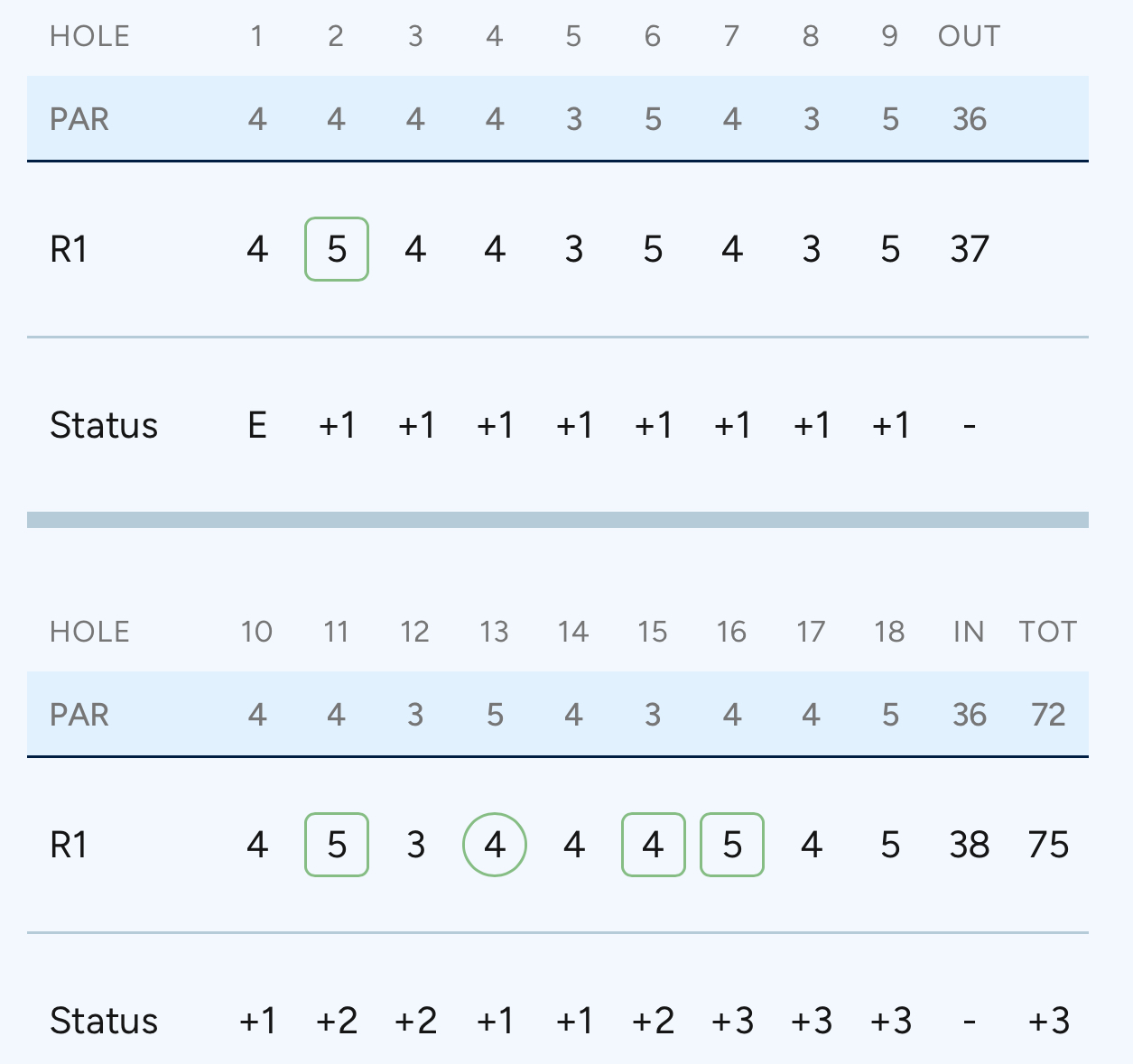
Task: Click the course par total 72
Action: [x=1048, y=715]
